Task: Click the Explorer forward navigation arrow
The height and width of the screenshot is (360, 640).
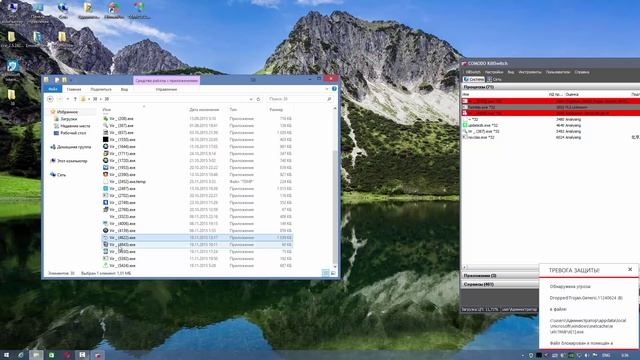Action: coord(60,99)
